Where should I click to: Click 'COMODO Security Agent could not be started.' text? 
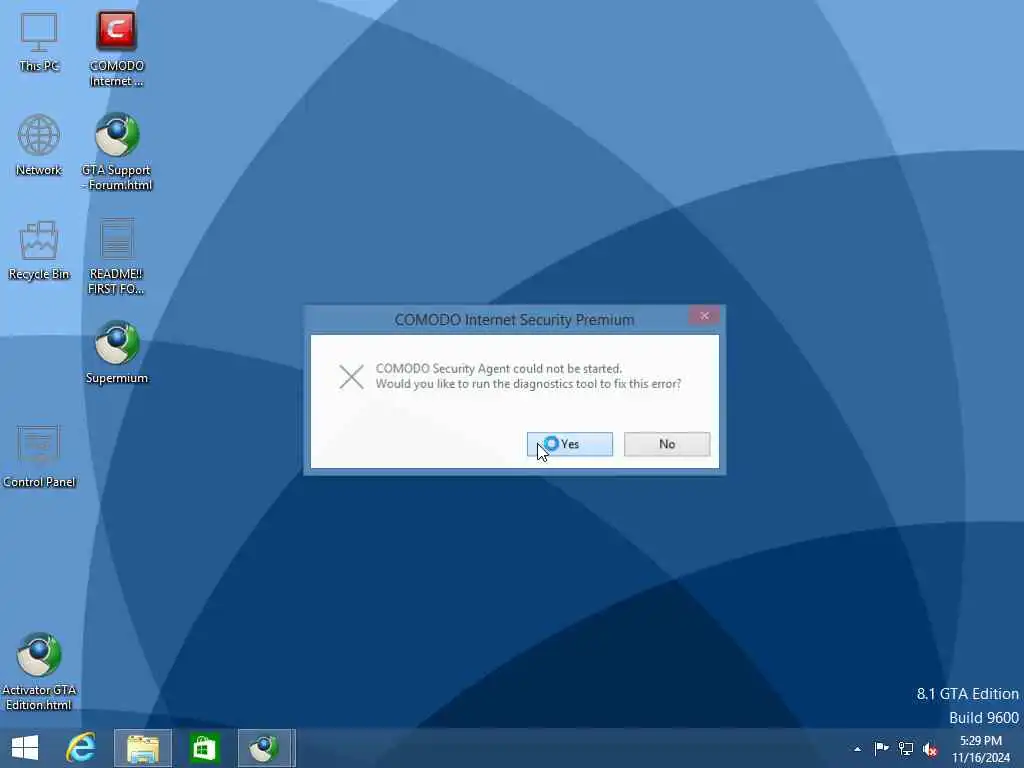[x=499, y=368]
